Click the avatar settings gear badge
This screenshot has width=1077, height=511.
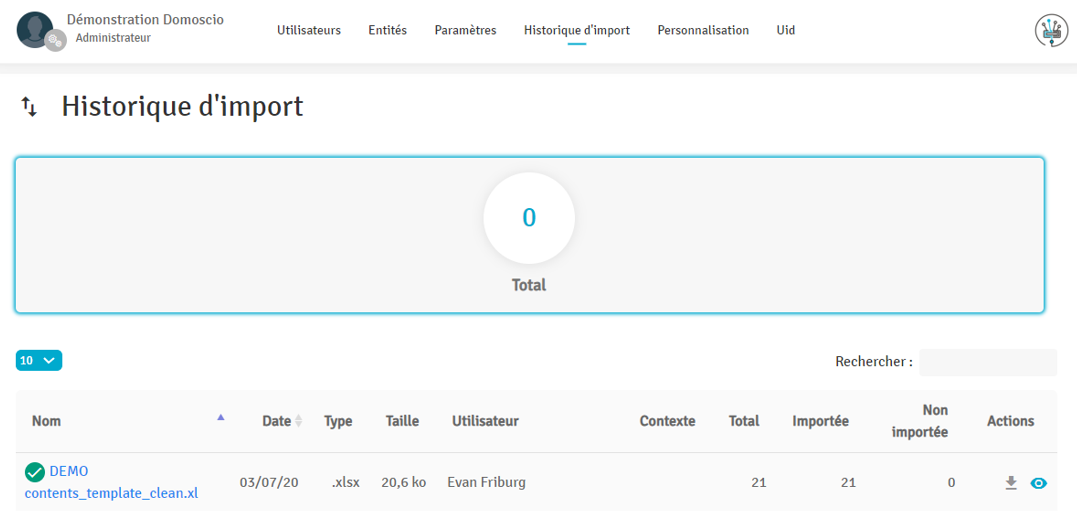click(x=56, y=41)
